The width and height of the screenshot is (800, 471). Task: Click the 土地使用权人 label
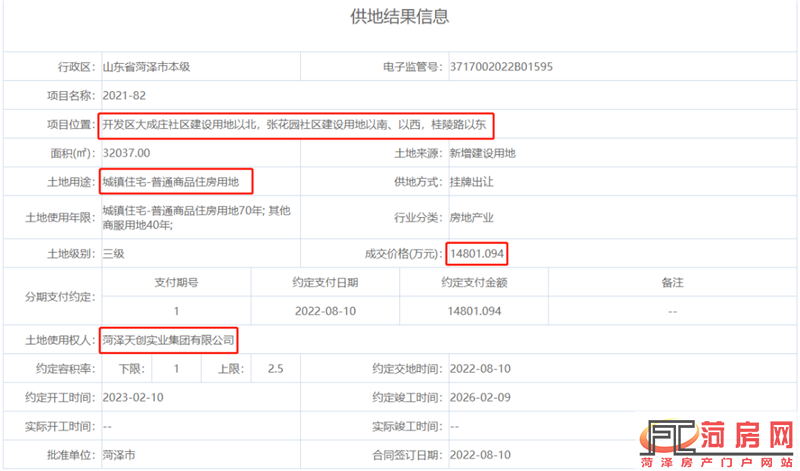point(61,340)
